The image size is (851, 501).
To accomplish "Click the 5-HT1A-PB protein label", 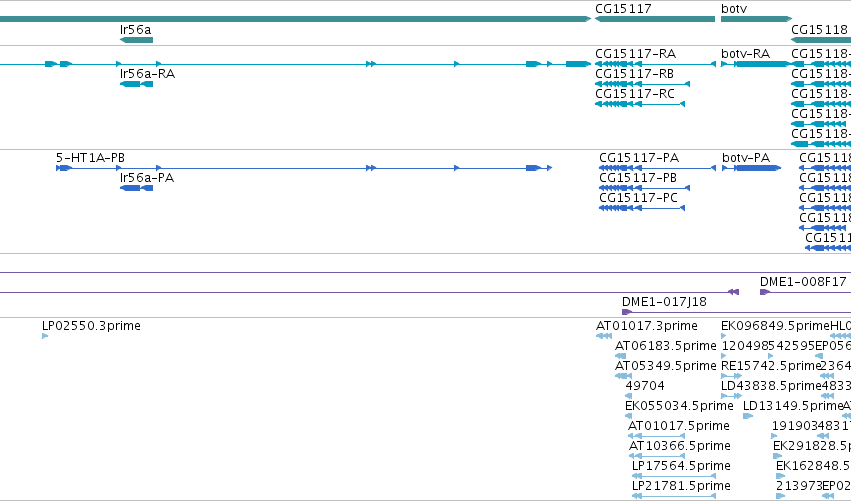I will tap(90, 158).
